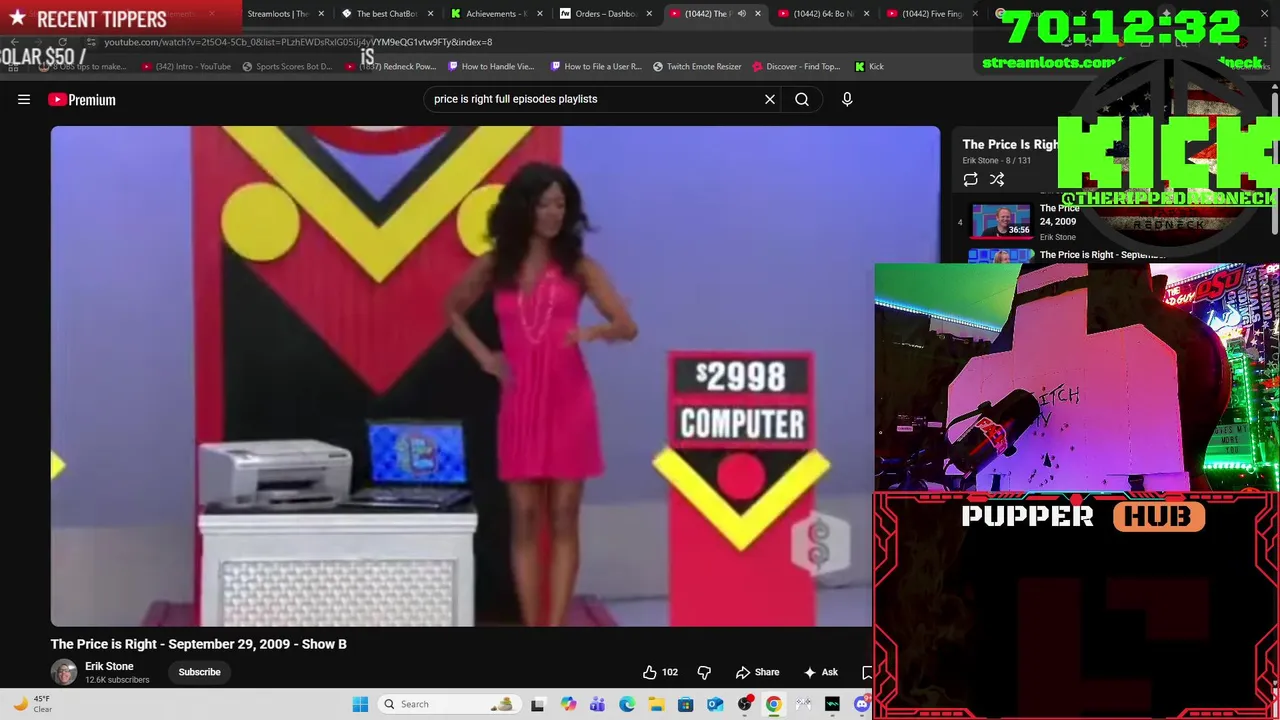Click the taskbar Search box
The image size is (1280, 720).
450,704
